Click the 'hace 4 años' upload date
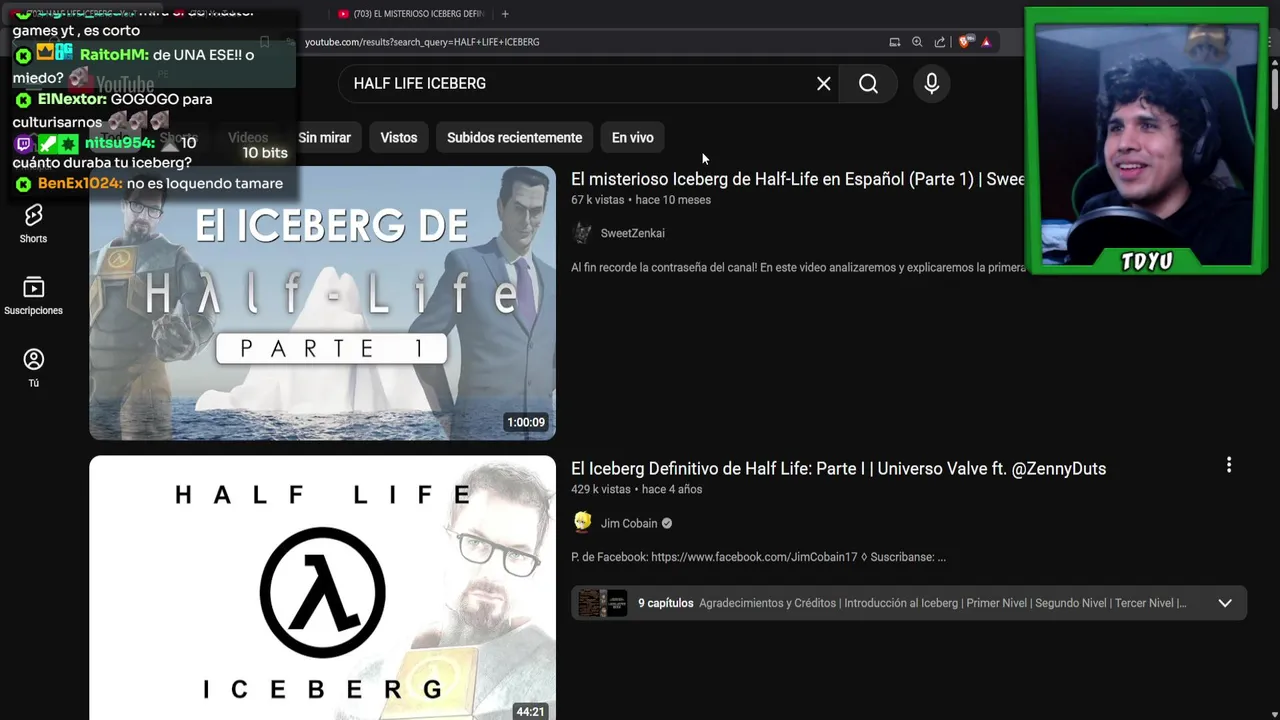 coord(672,490)
